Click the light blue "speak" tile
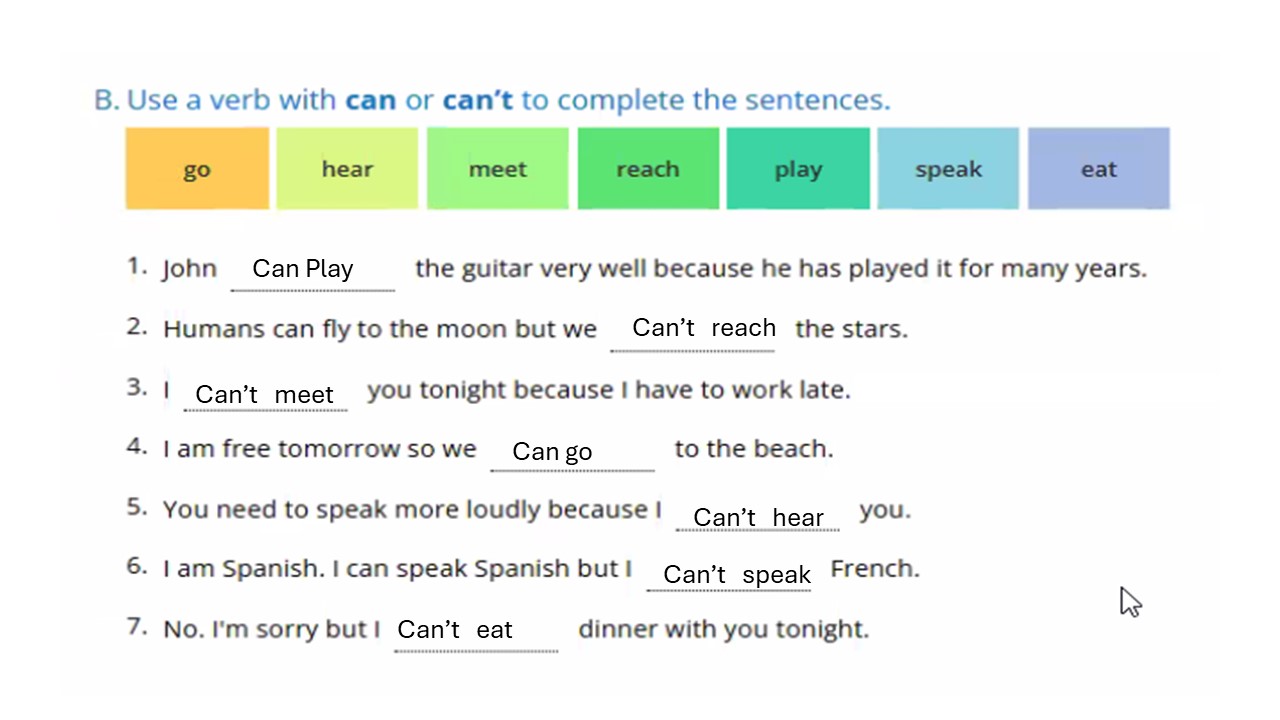Screen dimensions: 1280x720 pyautogui.click(x=948, y=169)
